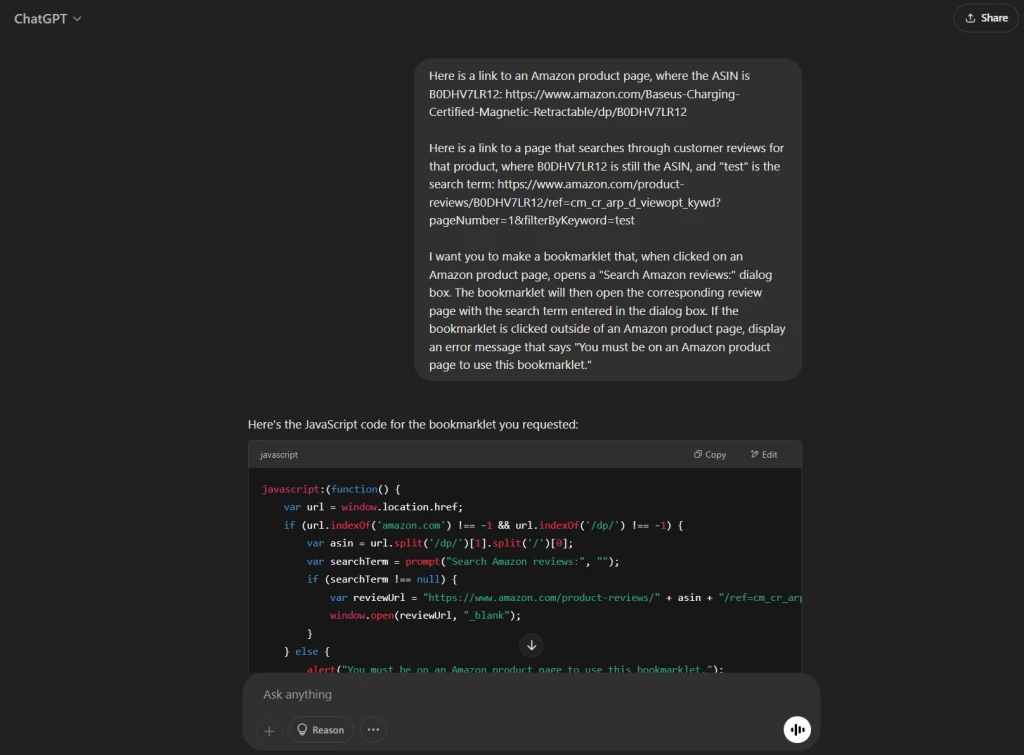
Task: Click Edit on the code block
Action: 763,454
